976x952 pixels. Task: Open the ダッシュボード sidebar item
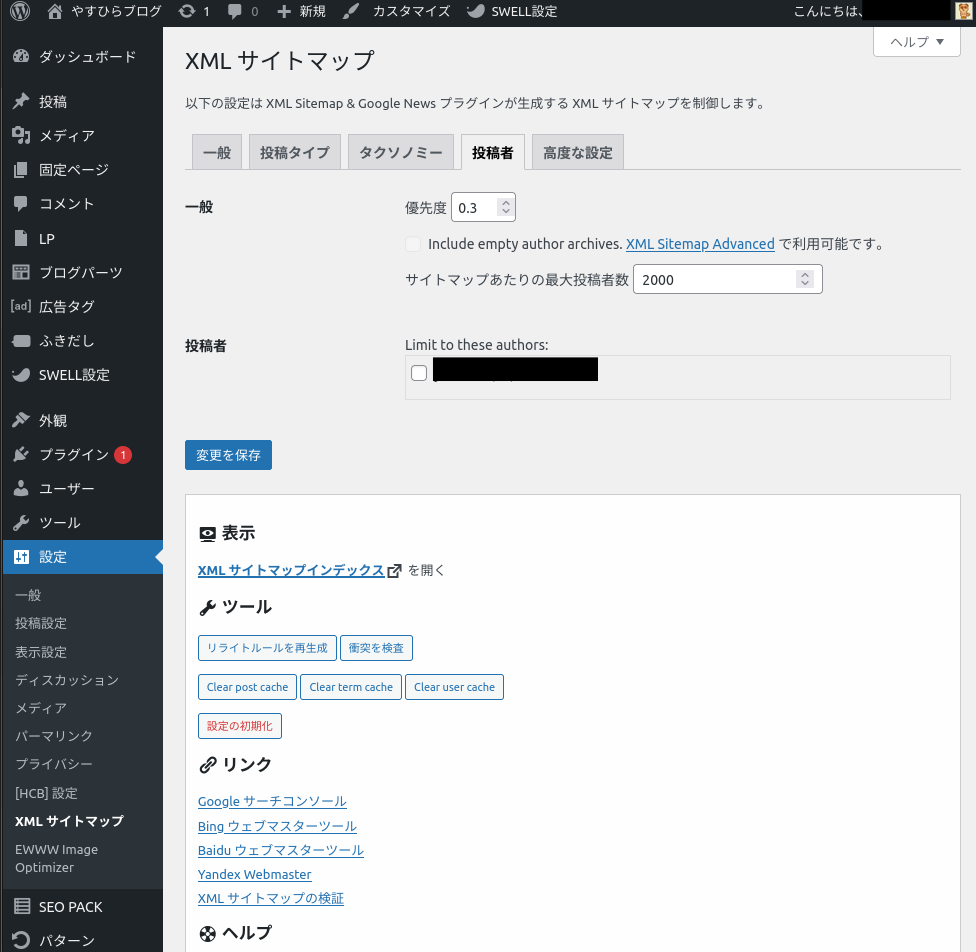pyautogui.click(x=86, y=57)
